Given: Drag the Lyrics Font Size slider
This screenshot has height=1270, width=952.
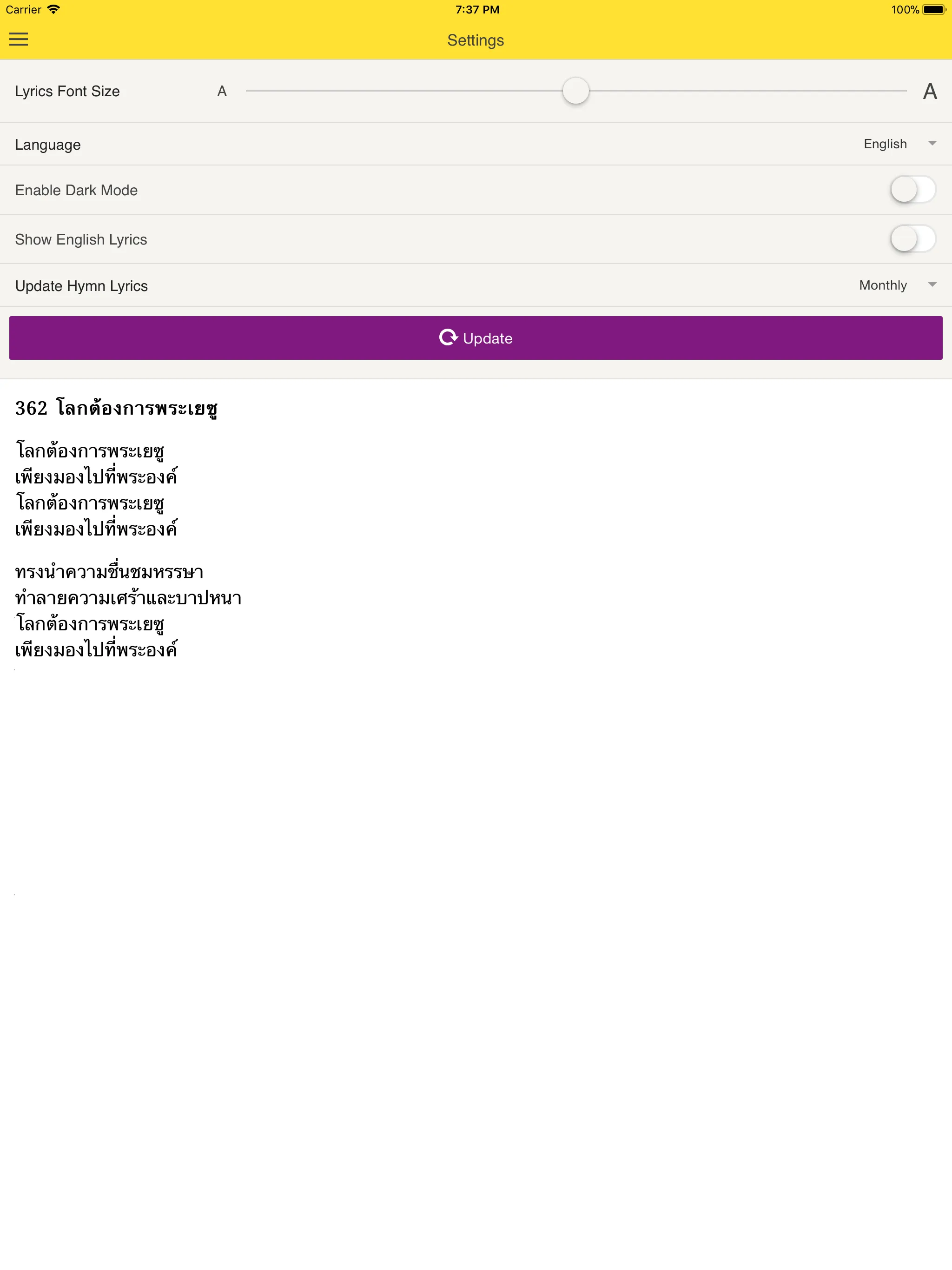Looking at the screenshot, I should pos(576,91).
